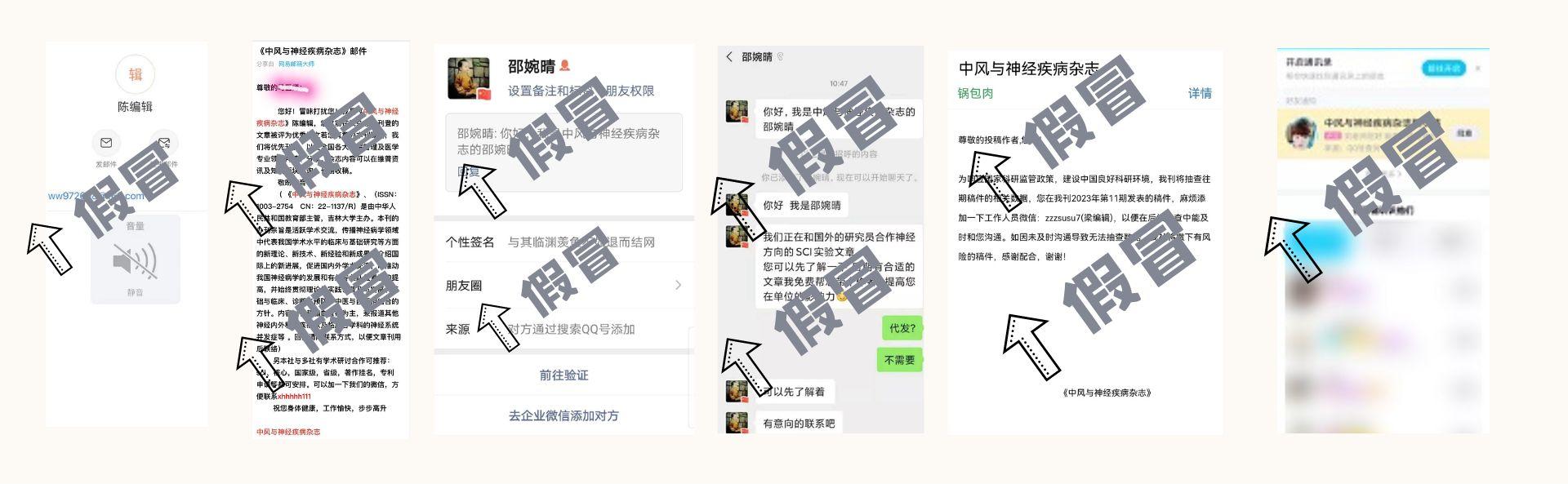Click the 网易邮箱大师 link in the mail header
This screenshot has width=1568, height=484.
[x=296, y=64]
